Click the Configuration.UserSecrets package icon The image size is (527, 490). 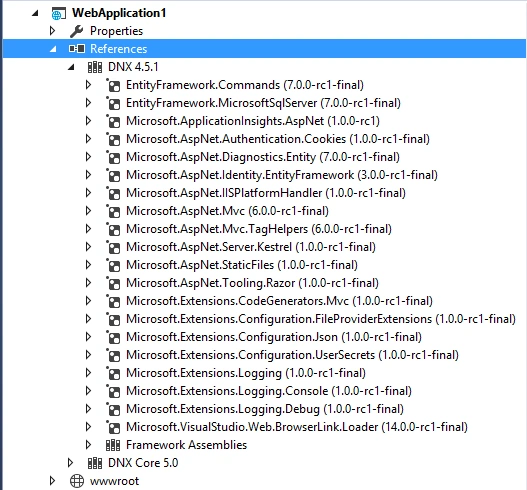click(x=113, y=355)
